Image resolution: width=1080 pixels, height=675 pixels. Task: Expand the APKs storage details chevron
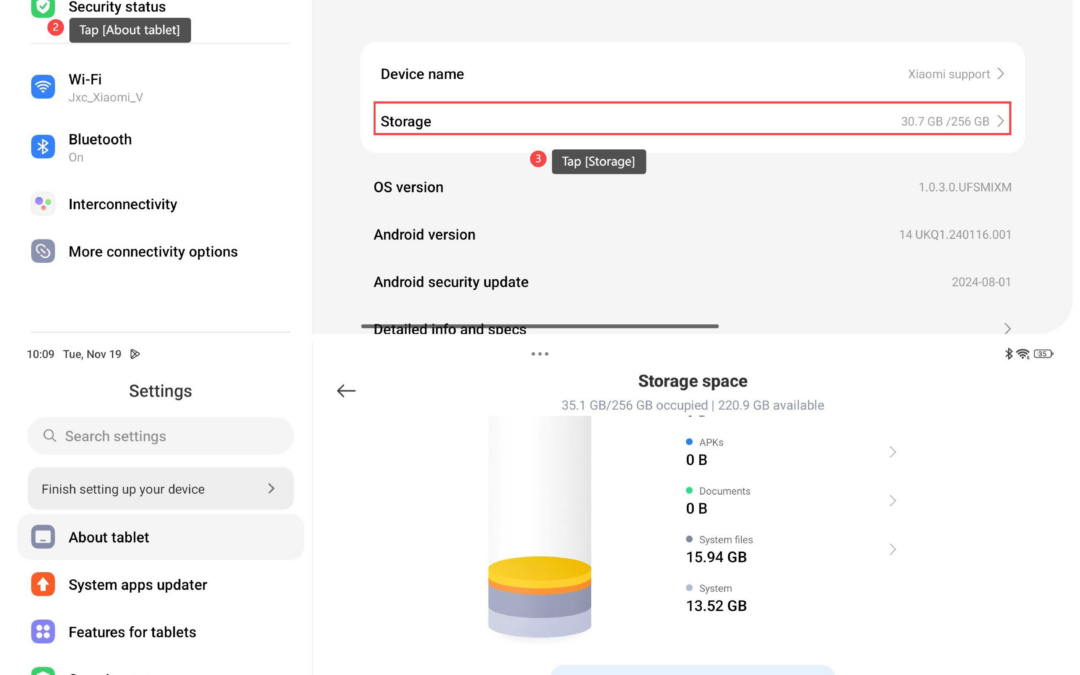tap(892, 451)
